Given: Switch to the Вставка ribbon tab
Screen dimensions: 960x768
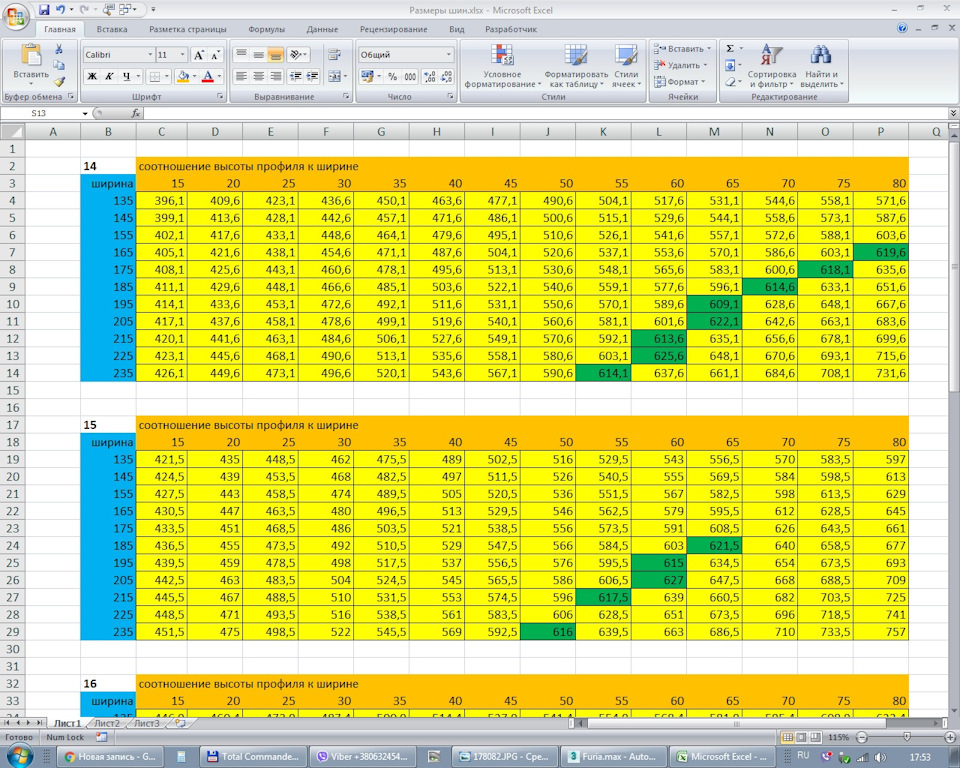Looking at the screenshot, I should (112, 29).
